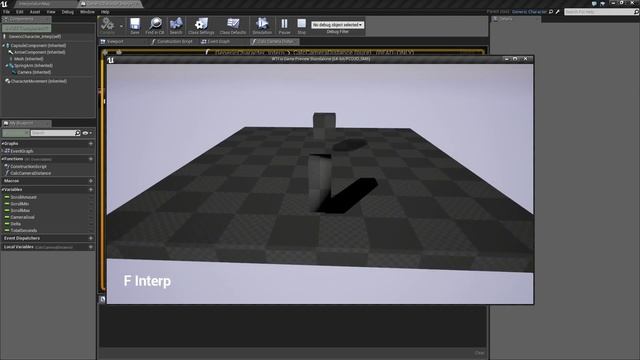Viewport: 640px width, 360px height.
Task: Switch to the Event Graph tab
Action: (x=216, y=42)
